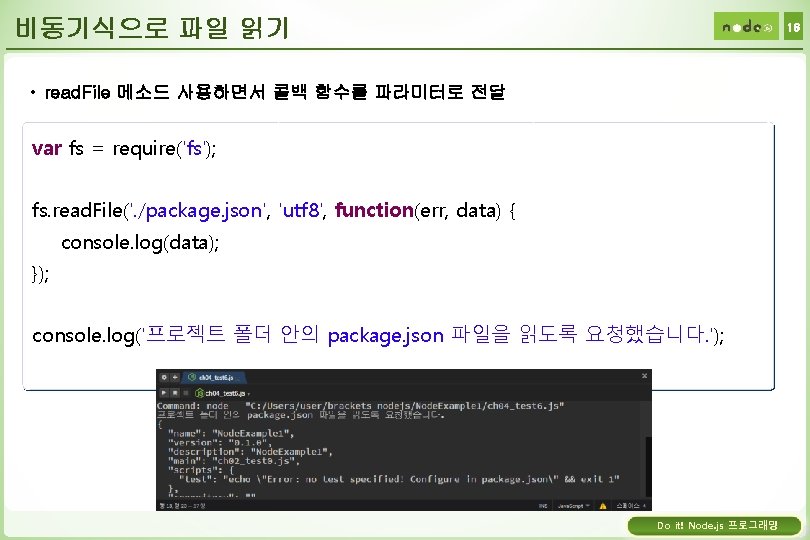
Task: Click the Node.js hexagon icon beside ch04_test6.js
Action: click(x=199, y=393)
